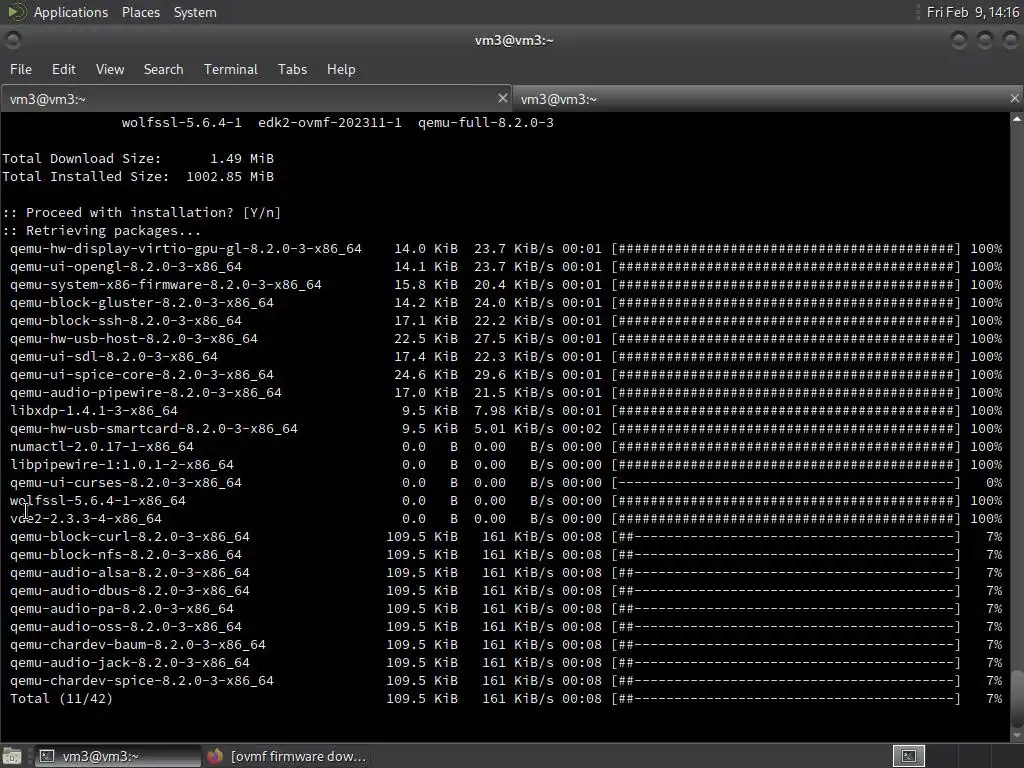Close the second terminal tab
The image size is (1024, 768).
1014,98
